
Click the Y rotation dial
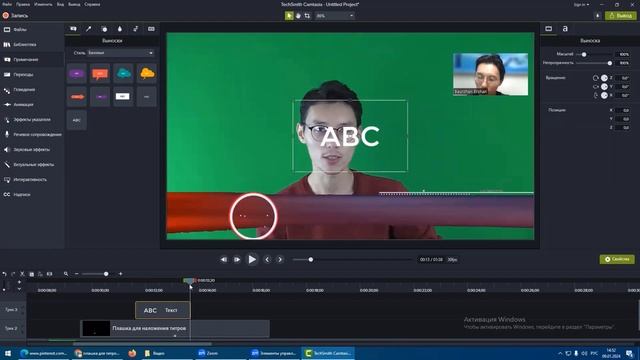[x=604, y=87]
